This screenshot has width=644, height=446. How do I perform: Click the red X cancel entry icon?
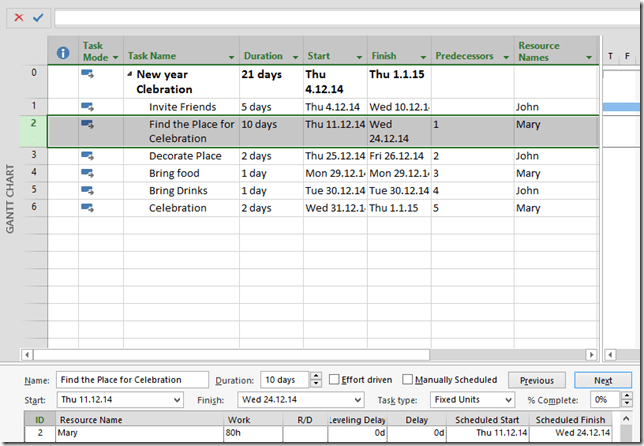pyautogui.click(x=19, y=17)
